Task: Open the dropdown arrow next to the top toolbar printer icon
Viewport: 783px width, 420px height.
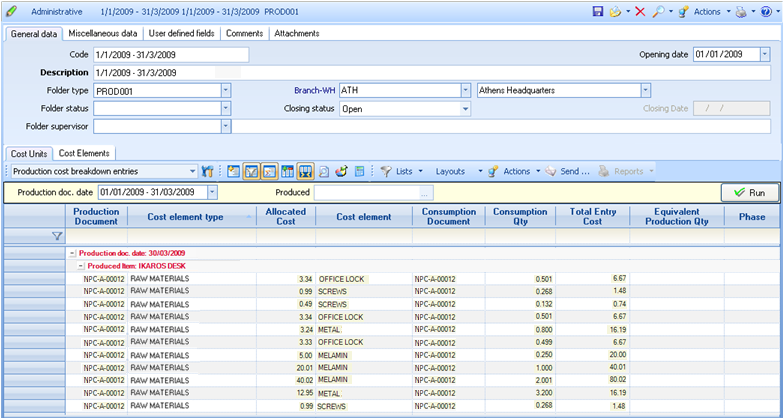Action: pyautogui.click(x=753, y=11)
